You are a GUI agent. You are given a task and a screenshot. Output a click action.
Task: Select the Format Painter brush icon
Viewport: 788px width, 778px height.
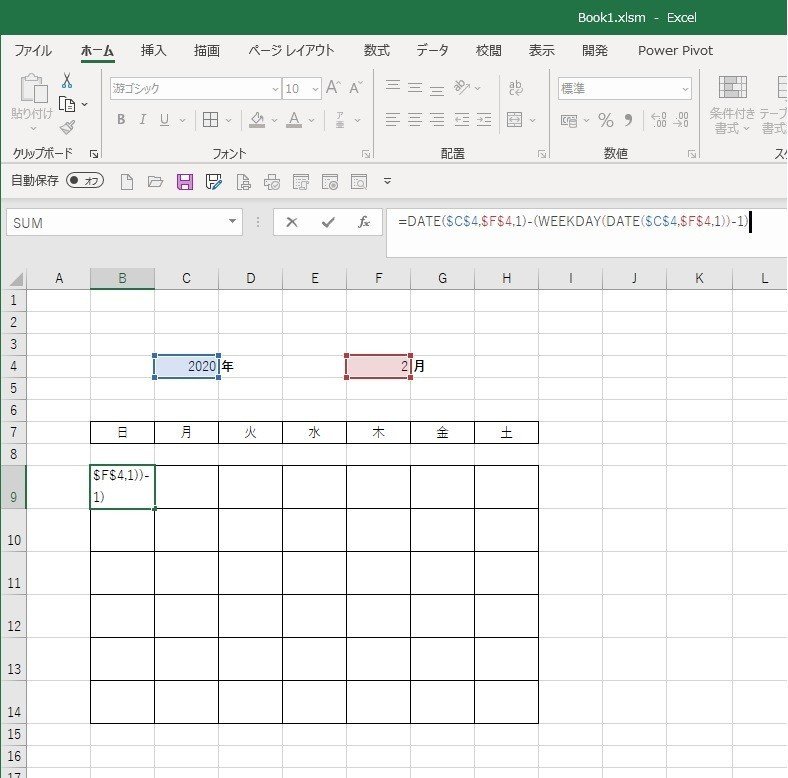pos(67,127)
